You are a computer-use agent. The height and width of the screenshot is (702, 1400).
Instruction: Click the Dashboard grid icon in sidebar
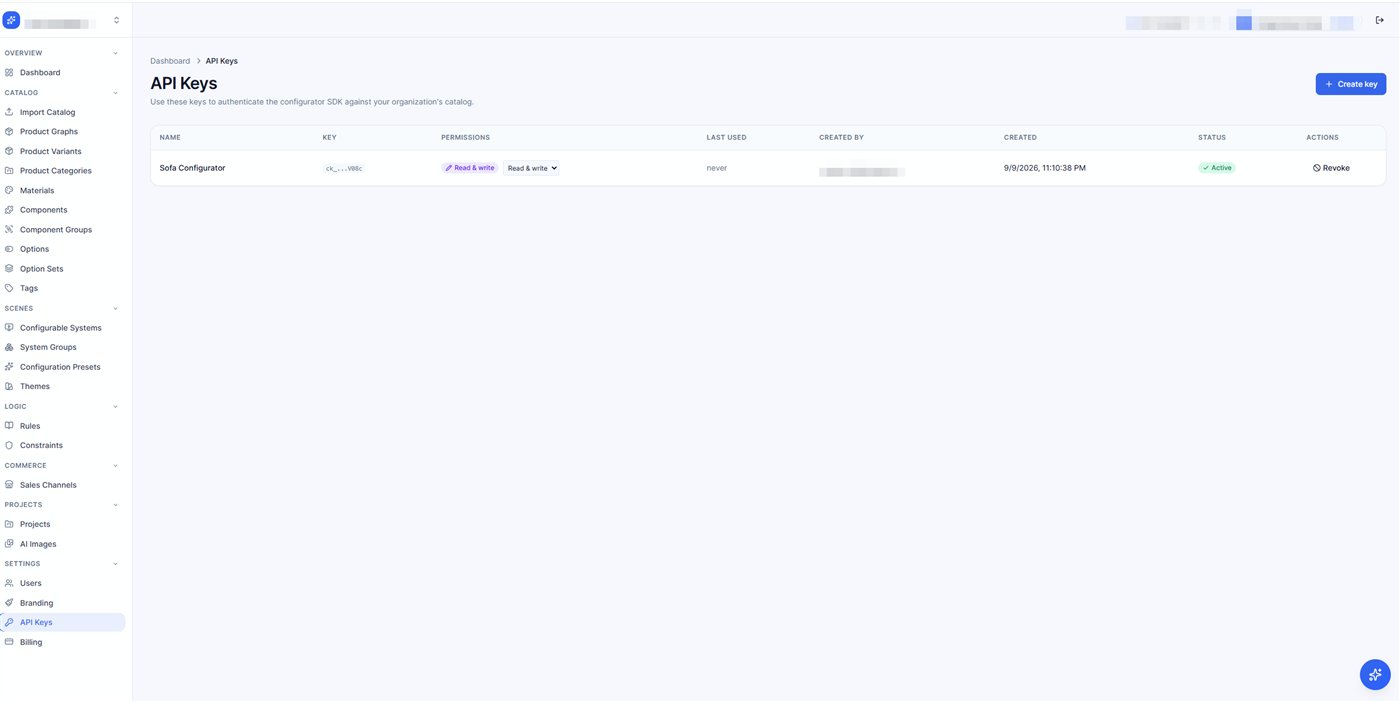[x=9, y=73]
